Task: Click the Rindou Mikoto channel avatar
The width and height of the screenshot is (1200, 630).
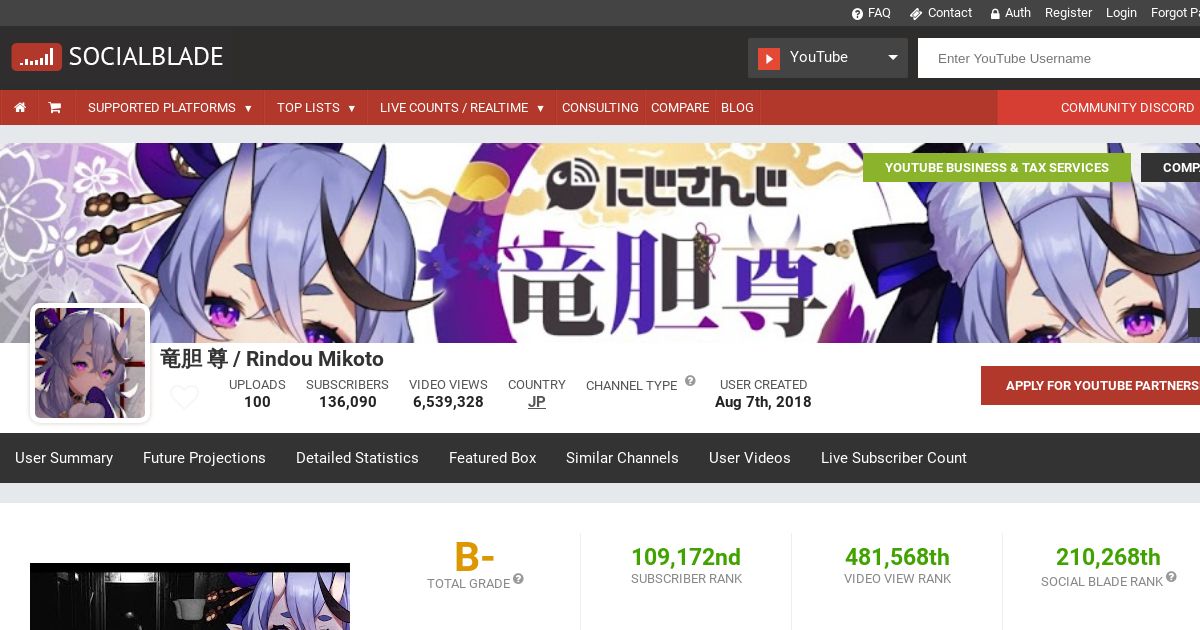Action: click(90, 363)
